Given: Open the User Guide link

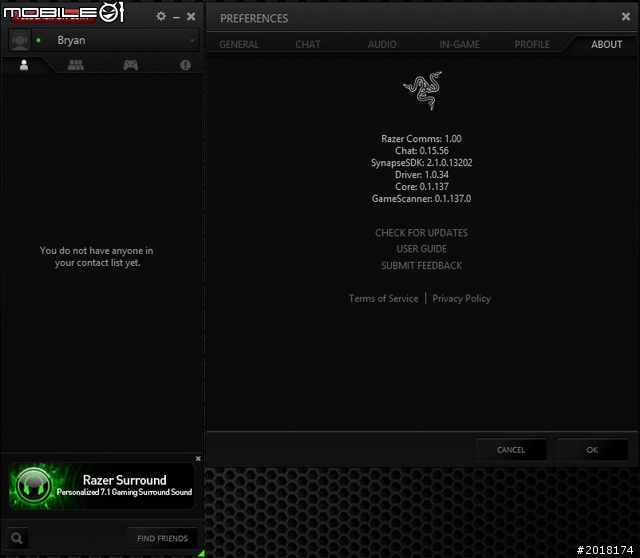Looking at the screenshot, I should tap(422, 249).
